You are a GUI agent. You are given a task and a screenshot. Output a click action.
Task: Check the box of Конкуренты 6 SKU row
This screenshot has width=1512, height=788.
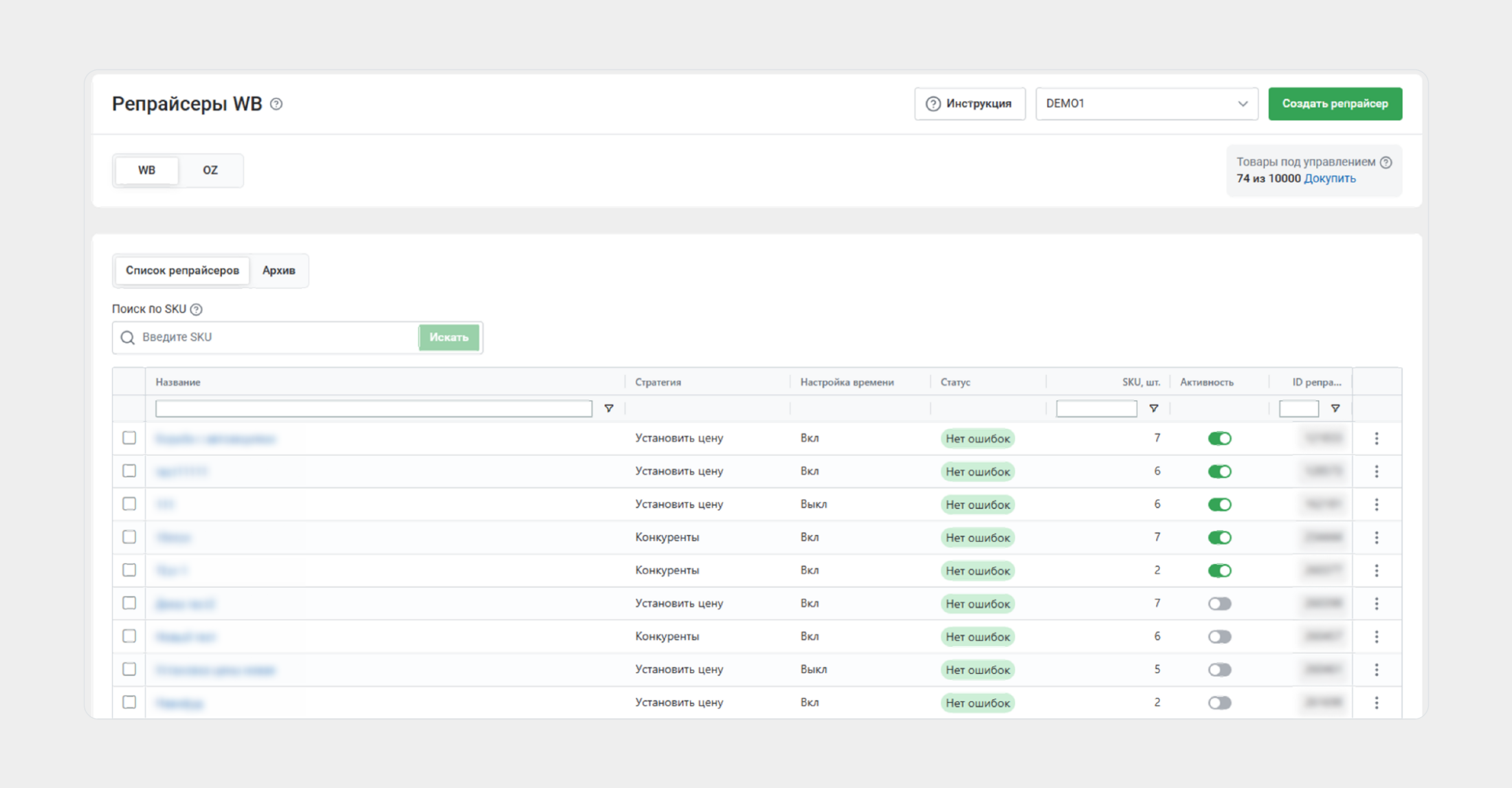129,636
